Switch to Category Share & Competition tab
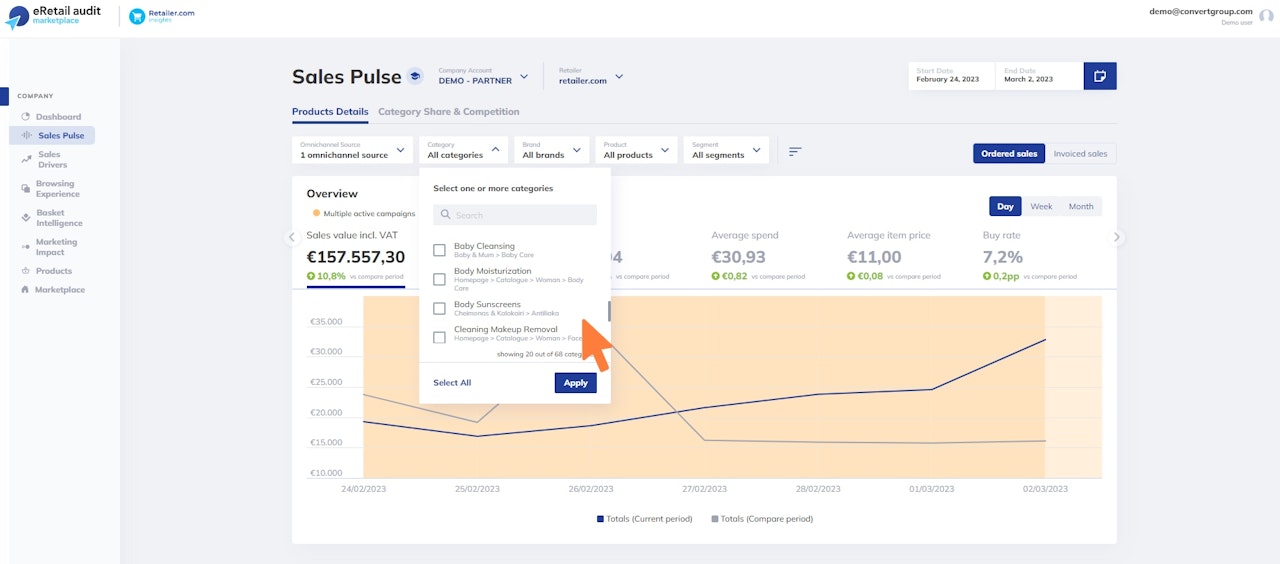The image size is (1280, 564). coord(449,112)
